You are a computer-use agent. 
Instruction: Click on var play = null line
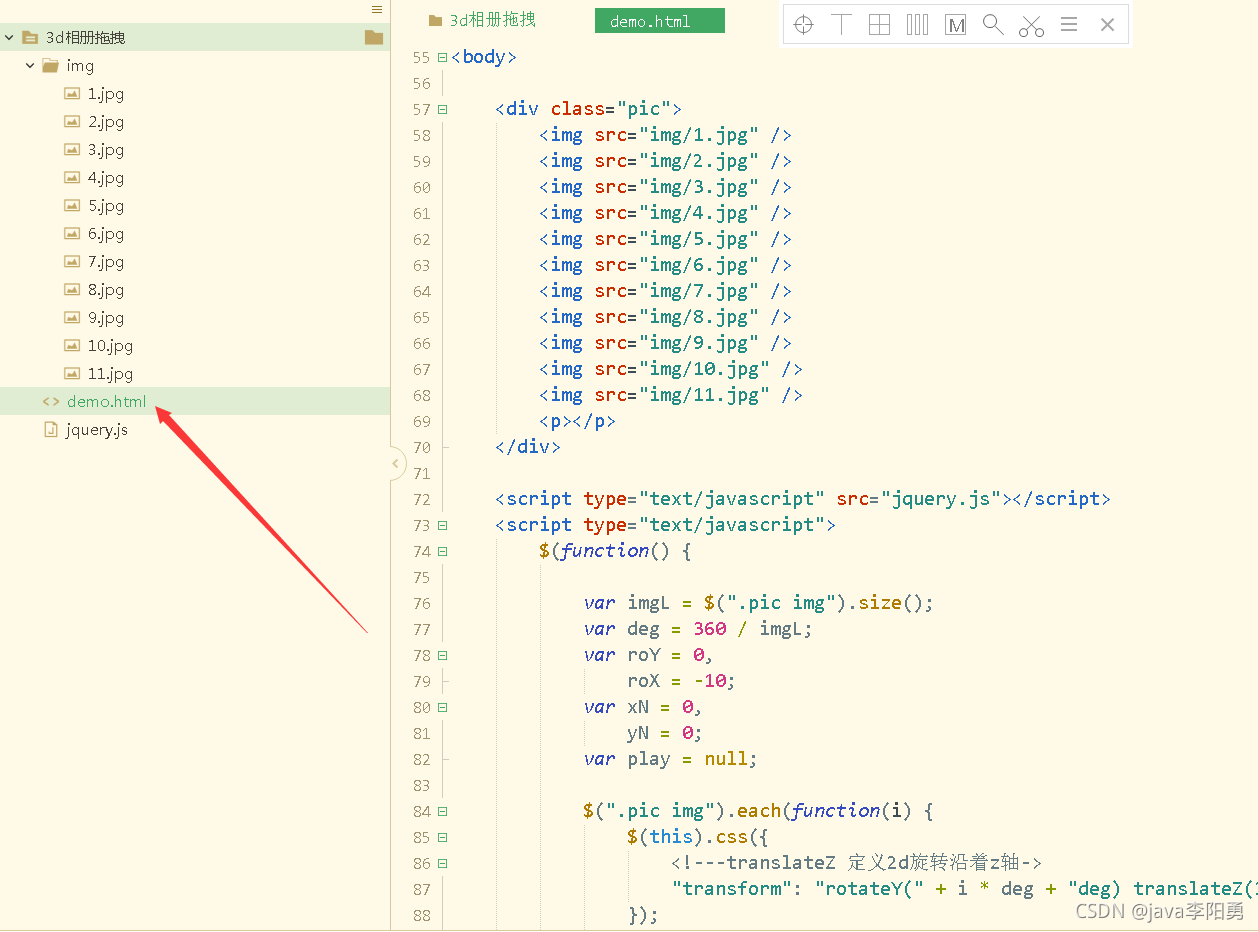point(671,759)
